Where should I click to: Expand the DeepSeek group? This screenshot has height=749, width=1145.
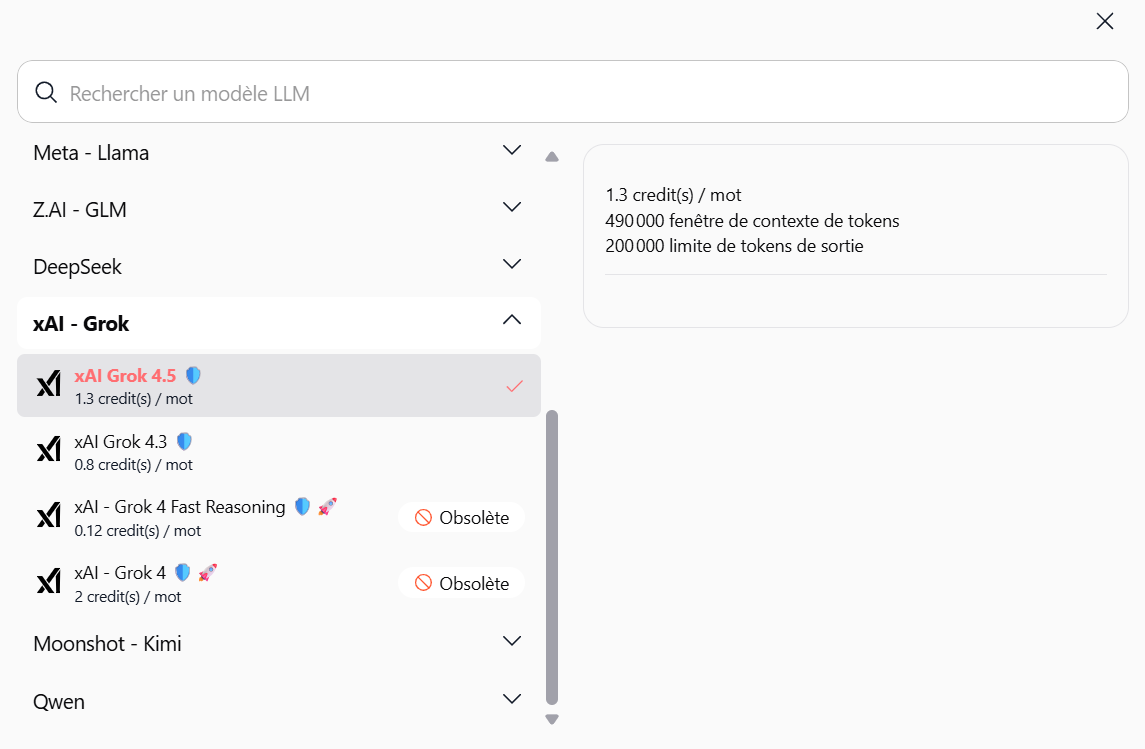[279, 266]
